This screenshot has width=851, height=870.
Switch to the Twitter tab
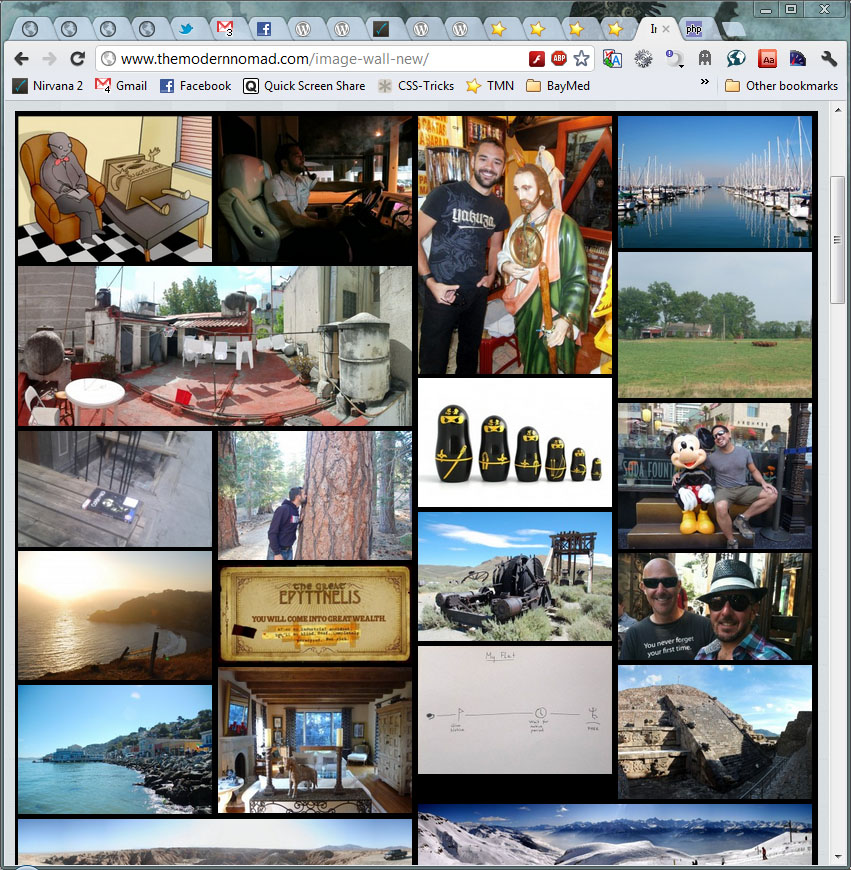click(187, 29)
